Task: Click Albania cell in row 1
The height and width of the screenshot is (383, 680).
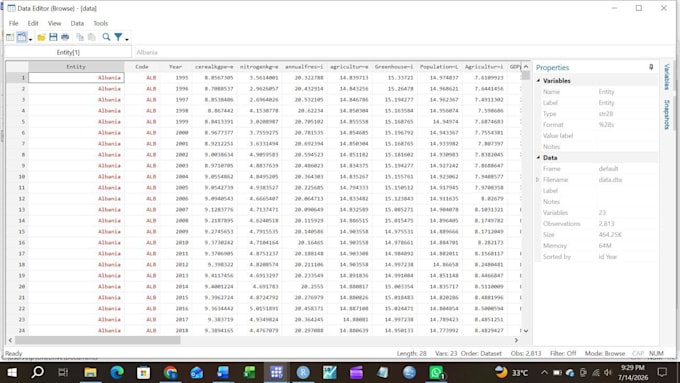Action: [x=76, y=78]
